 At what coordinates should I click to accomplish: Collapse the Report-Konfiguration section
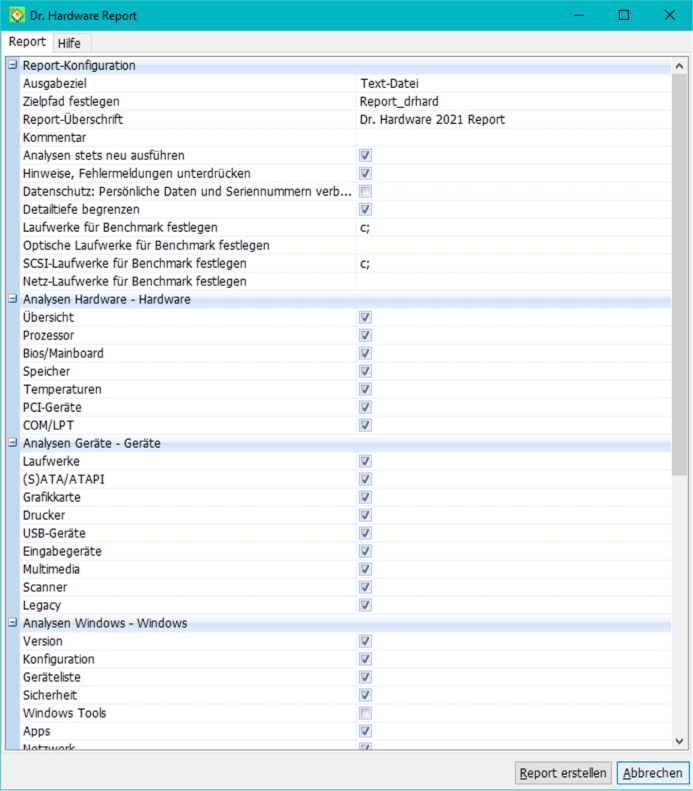click(13, 66)
